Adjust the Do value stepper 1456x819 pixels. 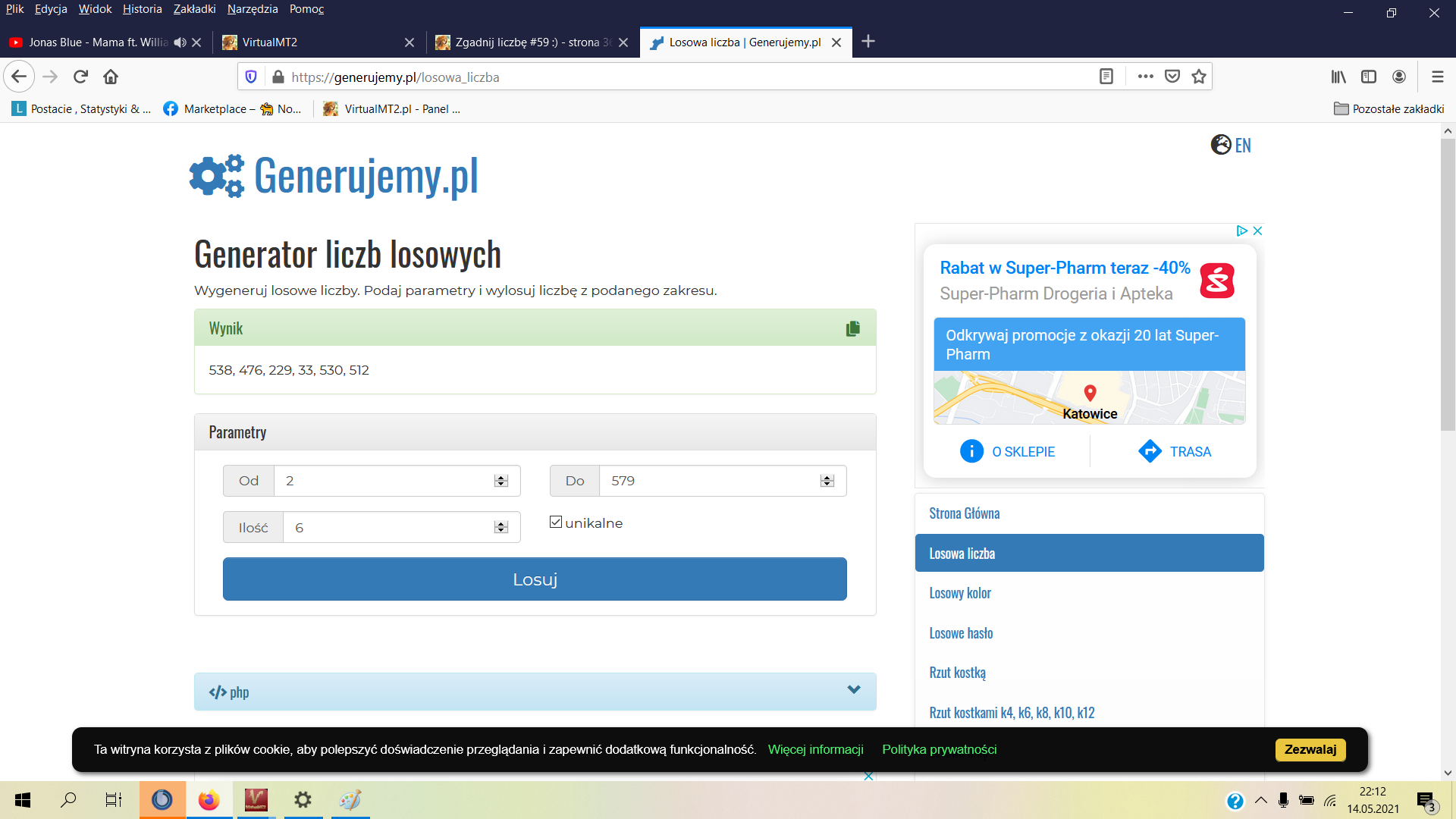point(827,481)
